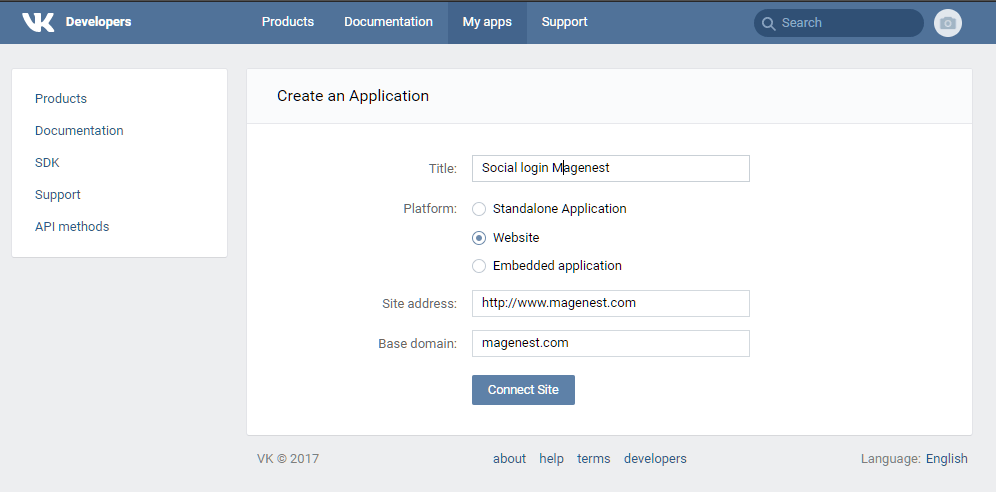Image resolution: width=996 pixels, height=492 pixels.
Task: Open the profile camera avatar
Action: click(948, 23)
